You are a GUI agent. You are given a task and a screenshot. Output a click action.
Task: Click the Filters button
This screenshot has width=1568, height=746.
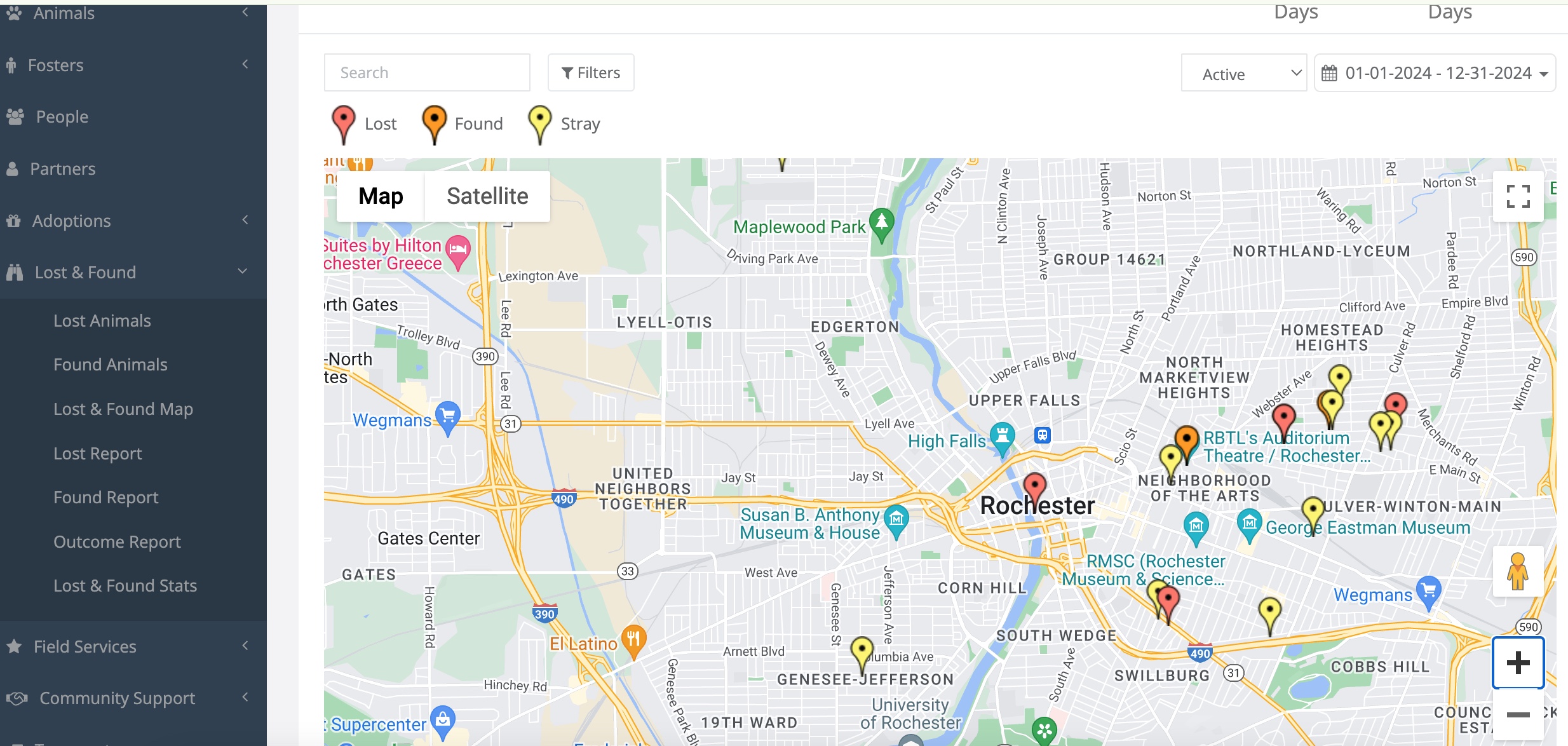tap(591, 73)
